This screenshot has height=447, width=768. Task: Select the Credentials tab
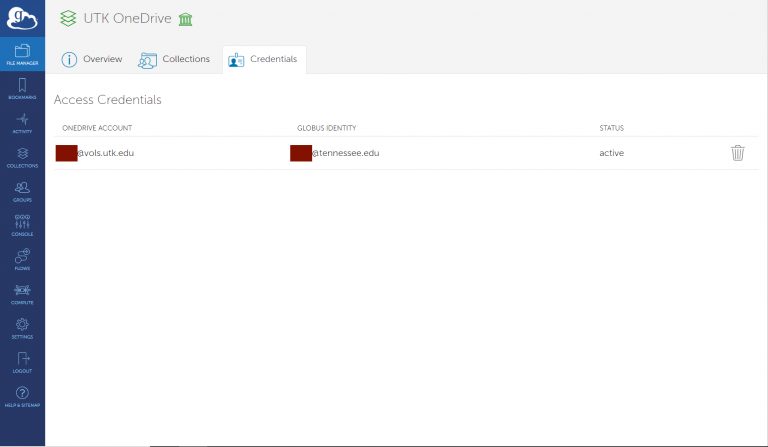coord(264,59)
